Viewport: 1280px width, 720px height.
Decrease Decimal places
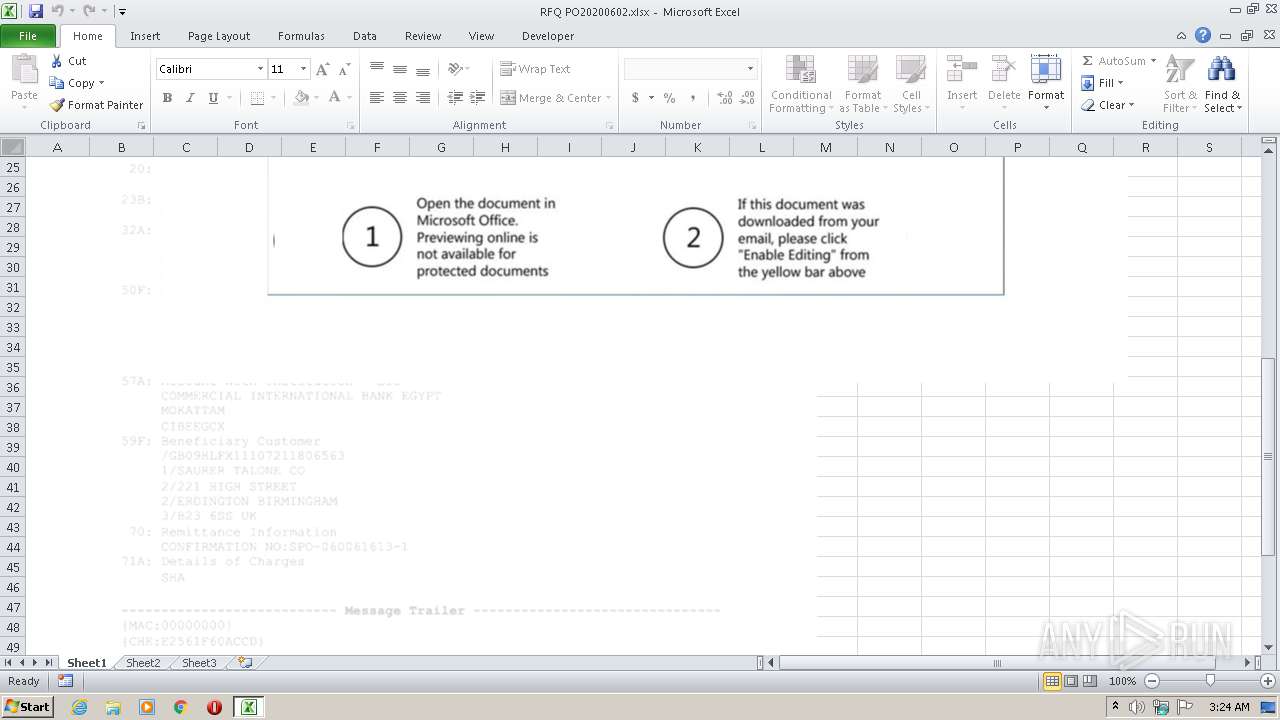pyautogui.click(x=747, y=98)
